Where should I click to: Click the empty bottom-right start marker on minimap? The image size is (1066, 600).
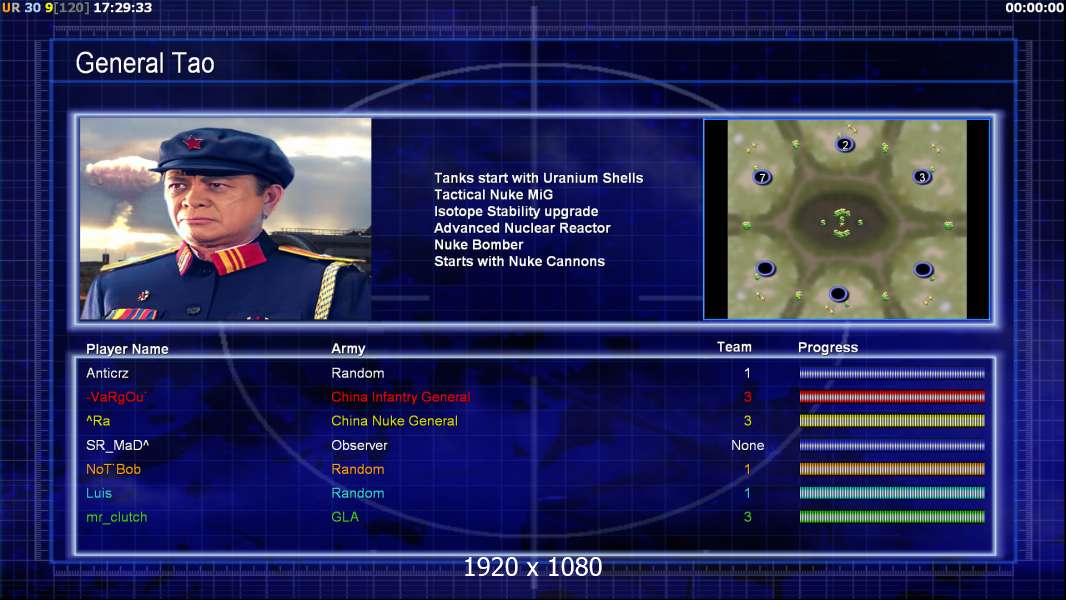[x=923, y=270]
